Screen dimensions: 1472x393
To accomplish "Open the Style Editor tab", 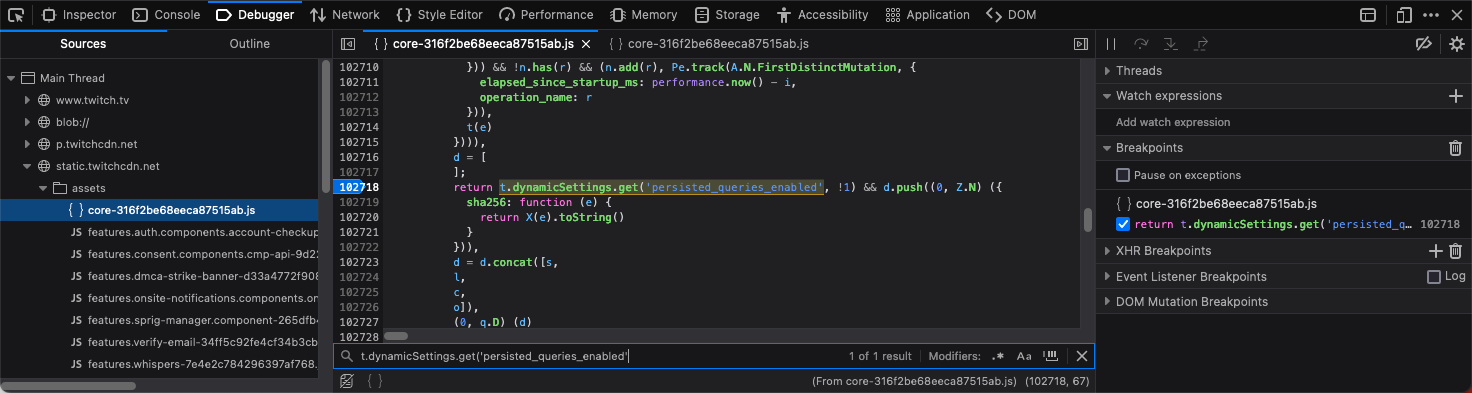I will [x=439, y=15].
